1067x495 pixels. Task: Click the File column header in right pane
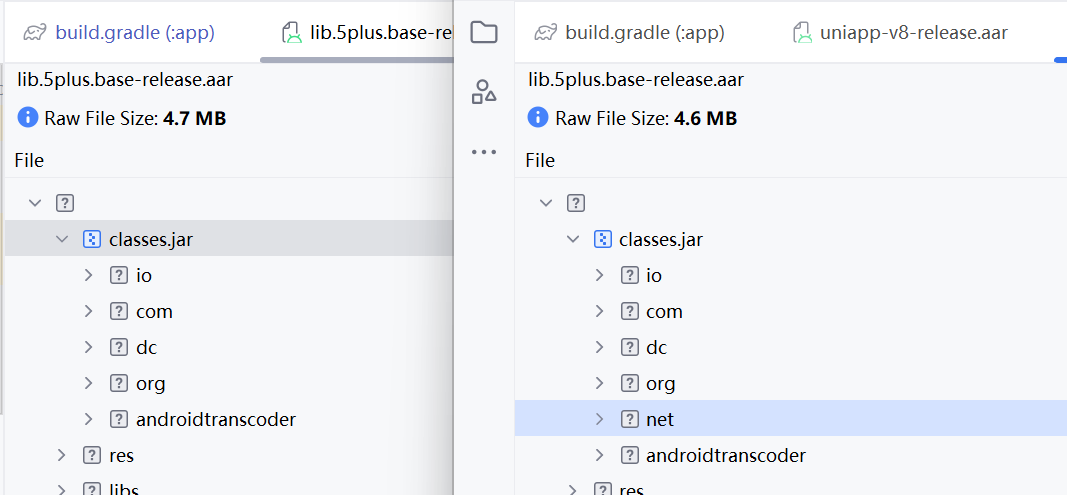[x=540, y=160]
